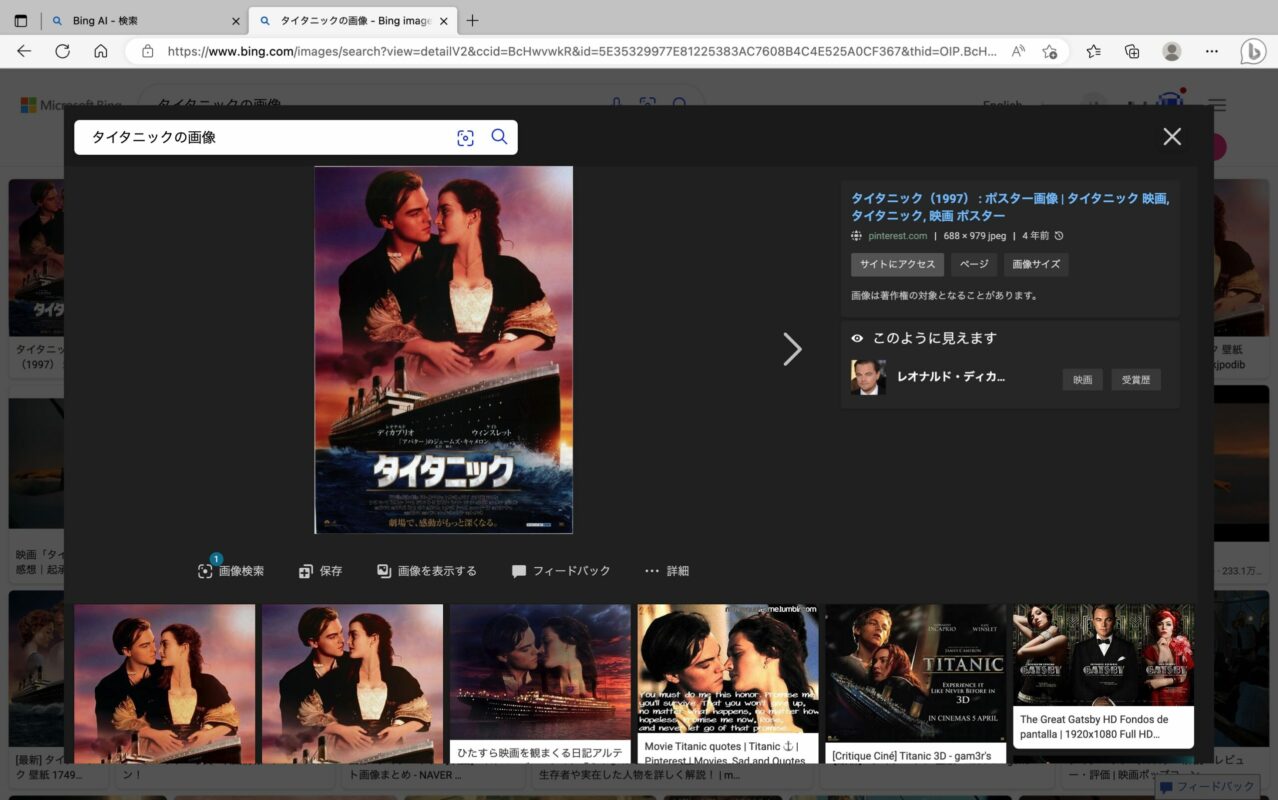
Task: Save the image with the 保存 button
Action: coord(320,571)
